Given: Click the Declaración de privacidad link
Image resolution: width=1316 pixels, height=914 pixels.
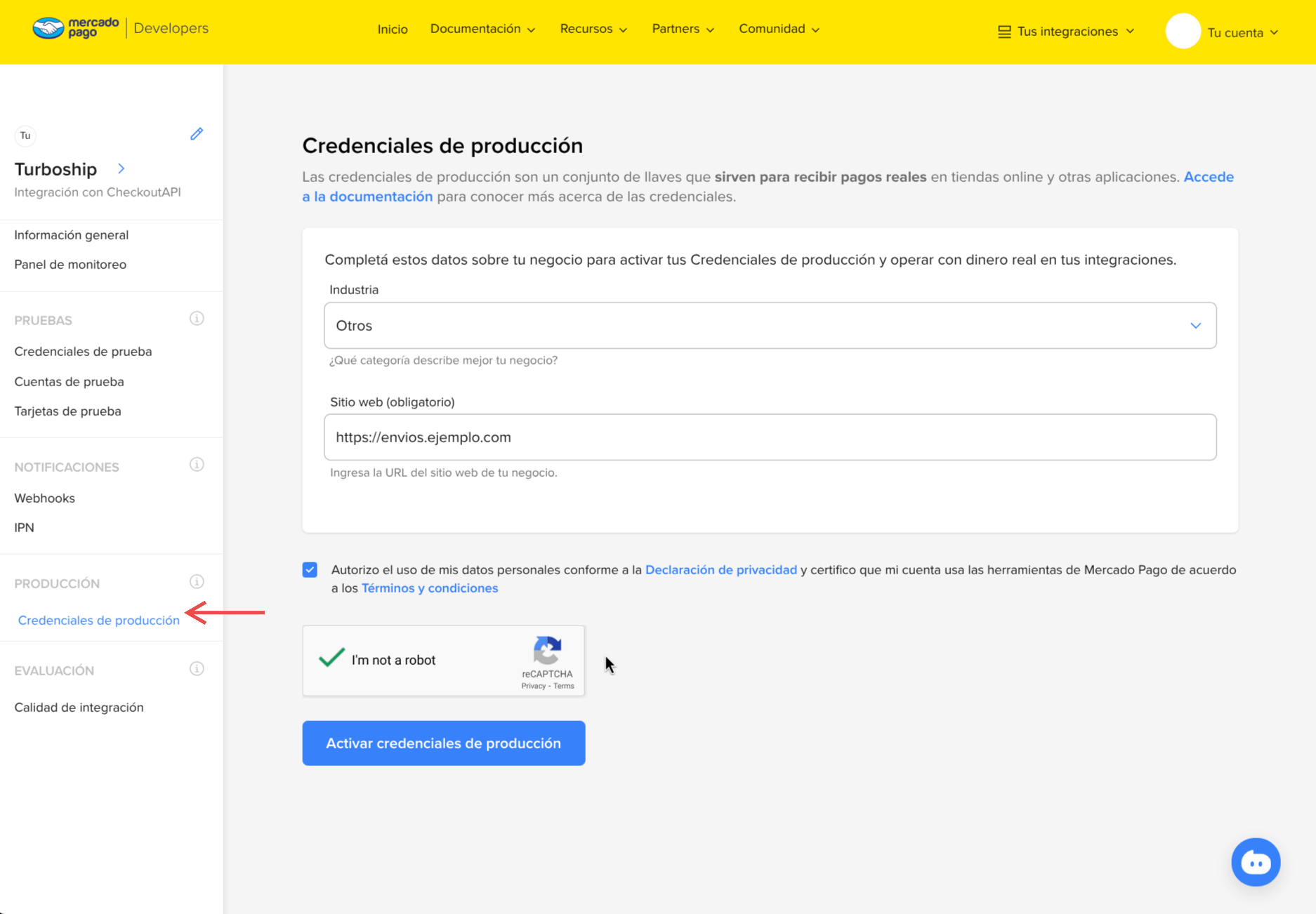Looking at the screenshot, I should pos(720,569).
